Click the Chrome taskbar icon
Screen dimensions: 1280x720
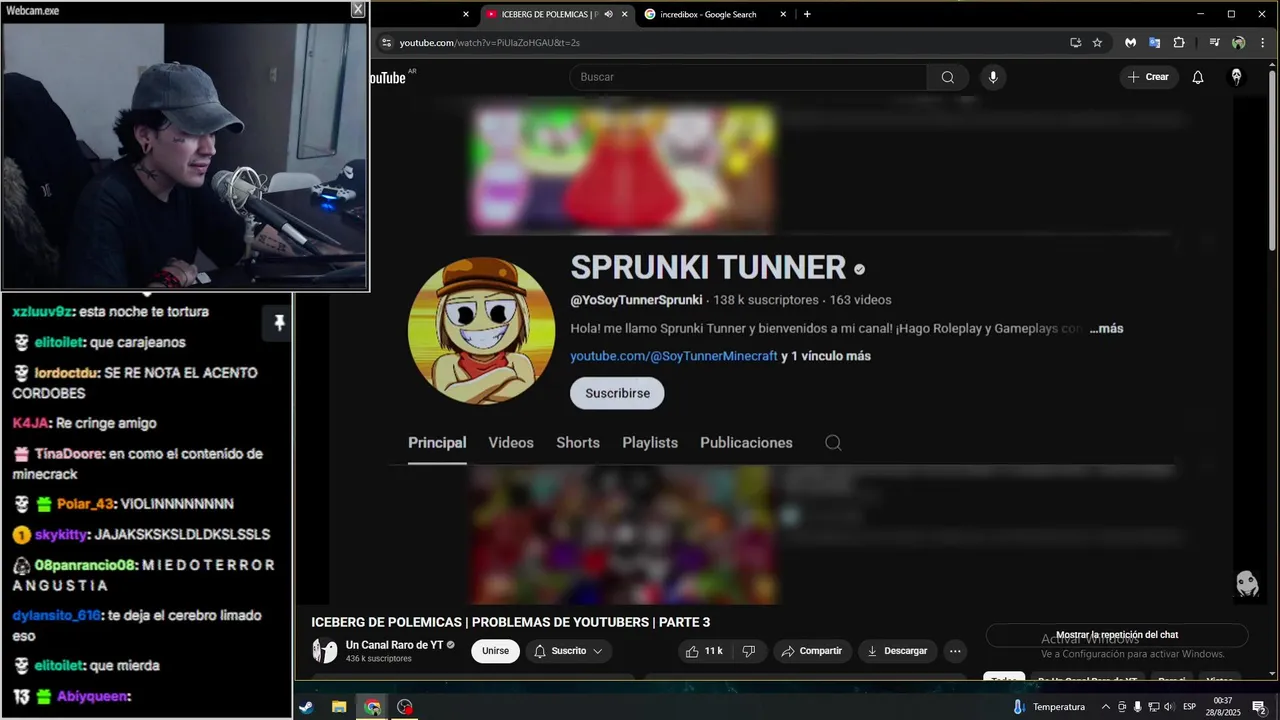click(372, 707)
